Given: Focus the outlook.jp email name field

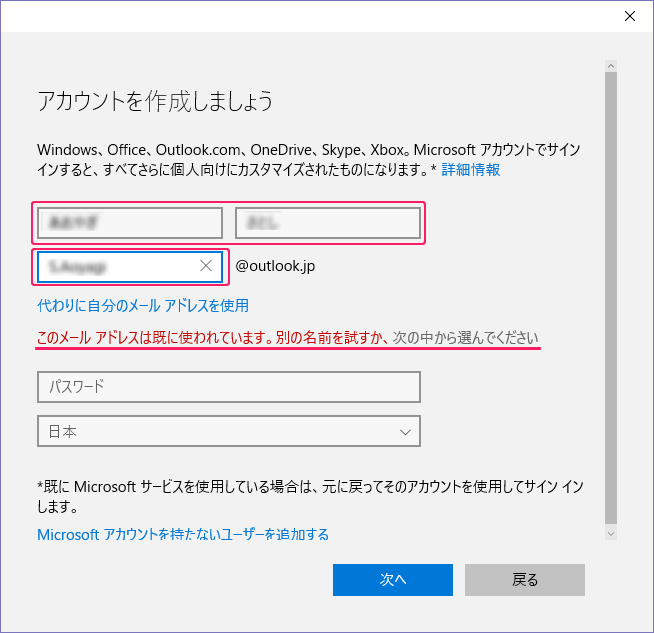Looking at the screenshot, I should [130, 266].
